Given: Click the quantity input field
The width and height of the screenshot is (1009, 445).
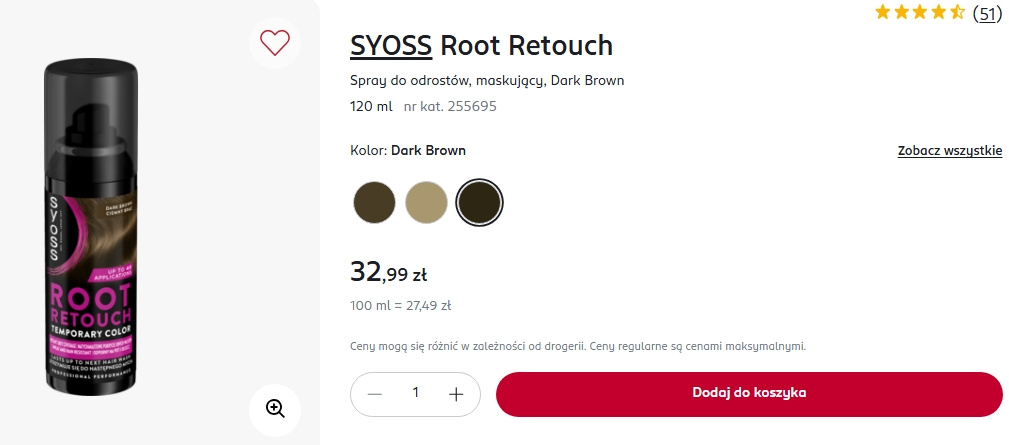Looking at the screenshot, I should (416, 394).
